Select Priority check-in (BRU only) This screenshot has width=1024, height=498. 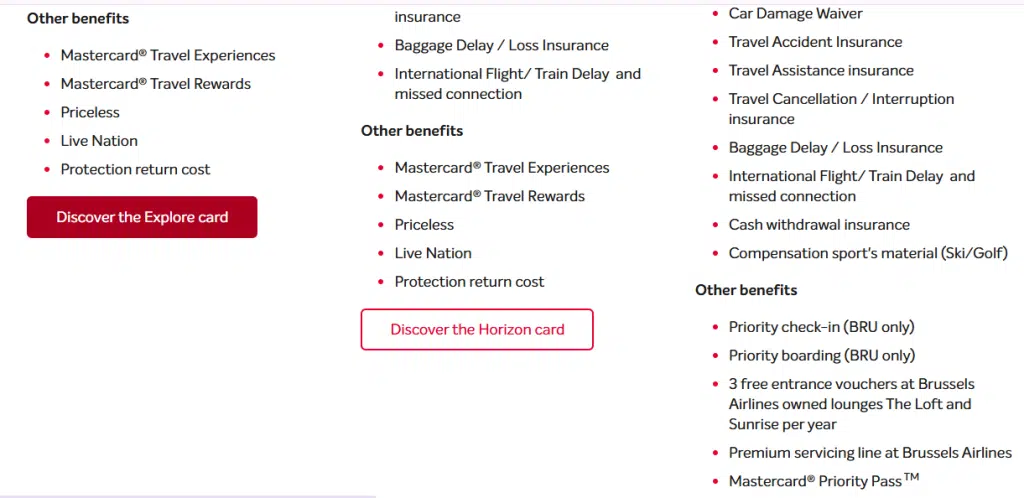tap(821, 327)
